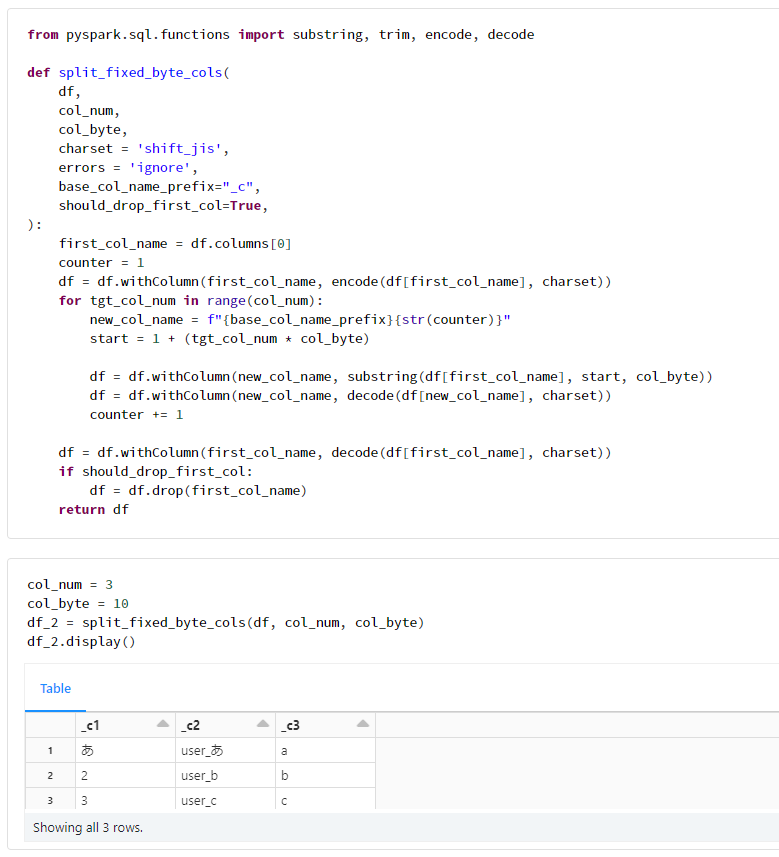Click the 'return df' line
Screen dimensions: 779x857
(x=93, y=509)
